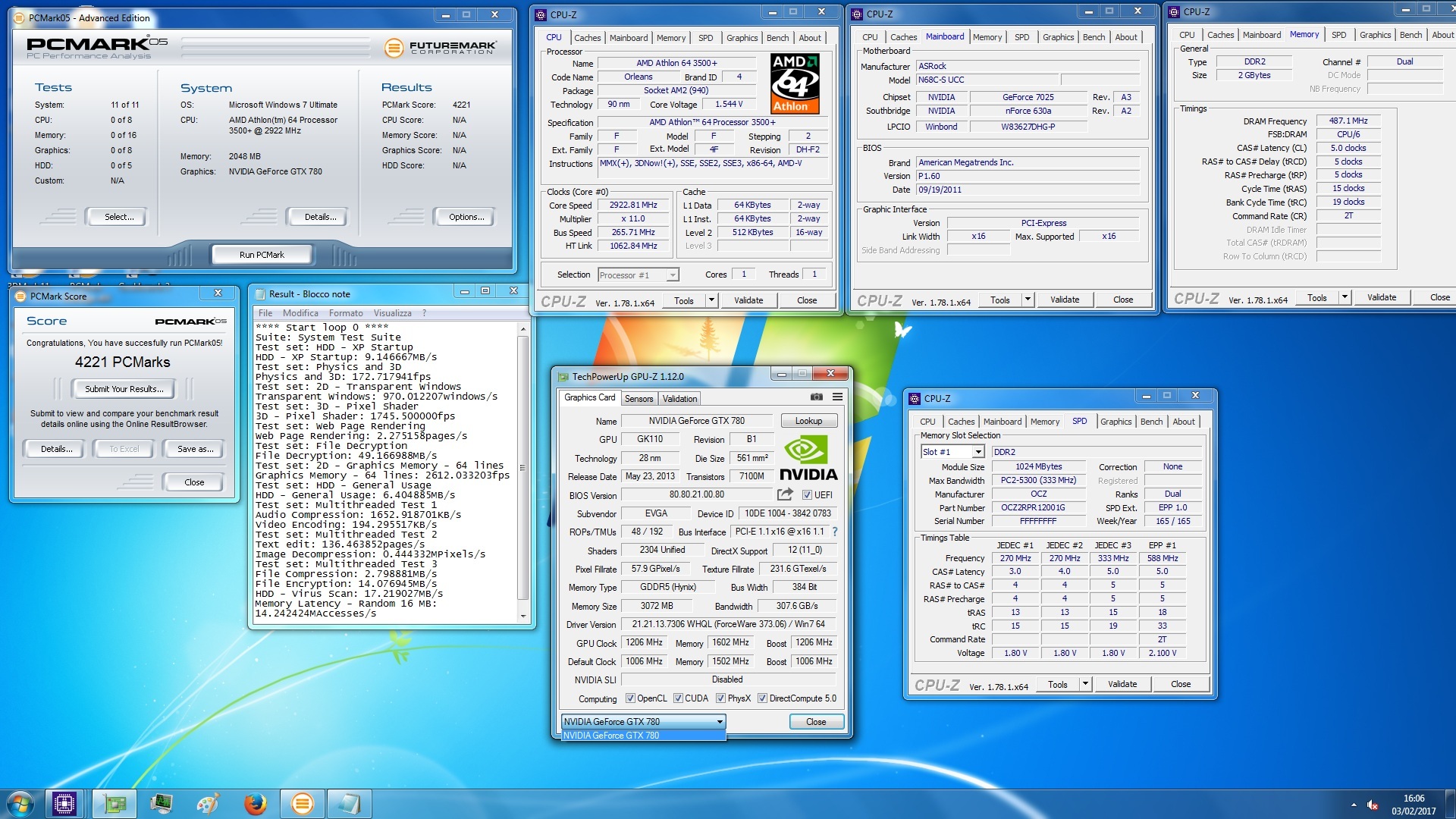Open the Processor #1 selection dropdown
Viewport: 1456px width, 819px height.
pyautogui.click(x=672, y=275)
